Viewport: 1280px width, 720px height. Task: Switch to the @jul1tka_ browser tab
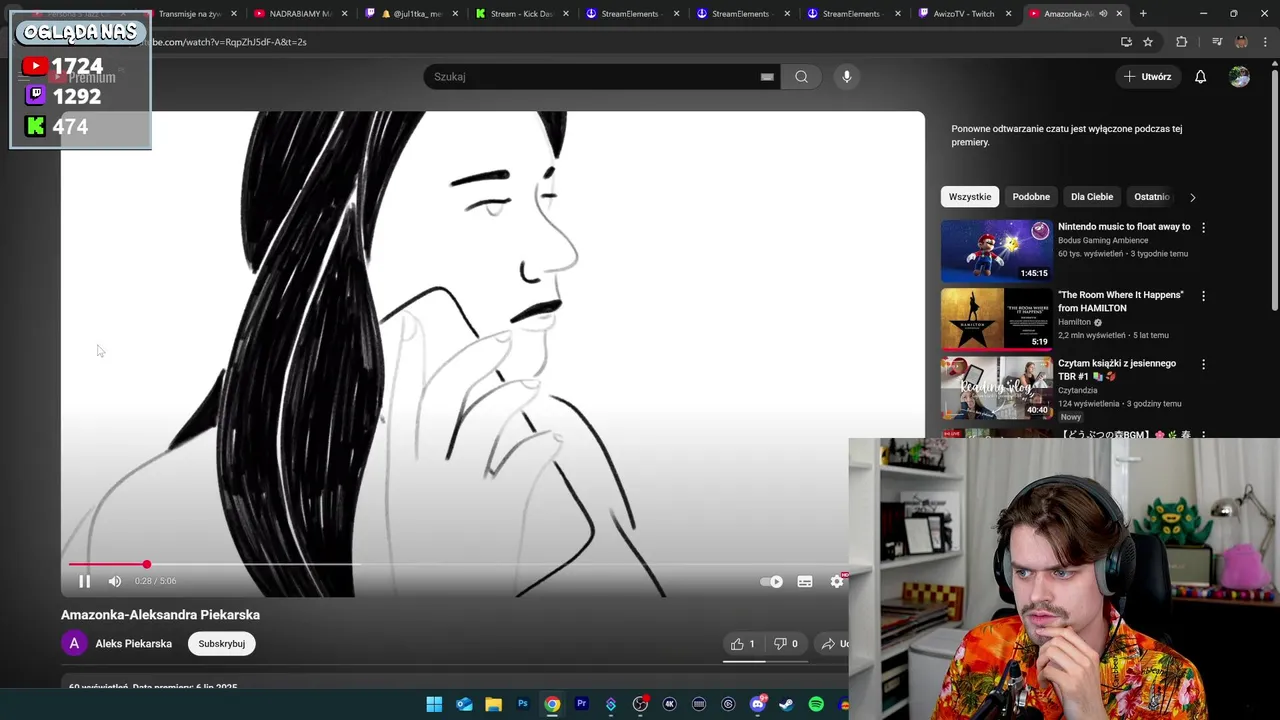coord(410,14)
